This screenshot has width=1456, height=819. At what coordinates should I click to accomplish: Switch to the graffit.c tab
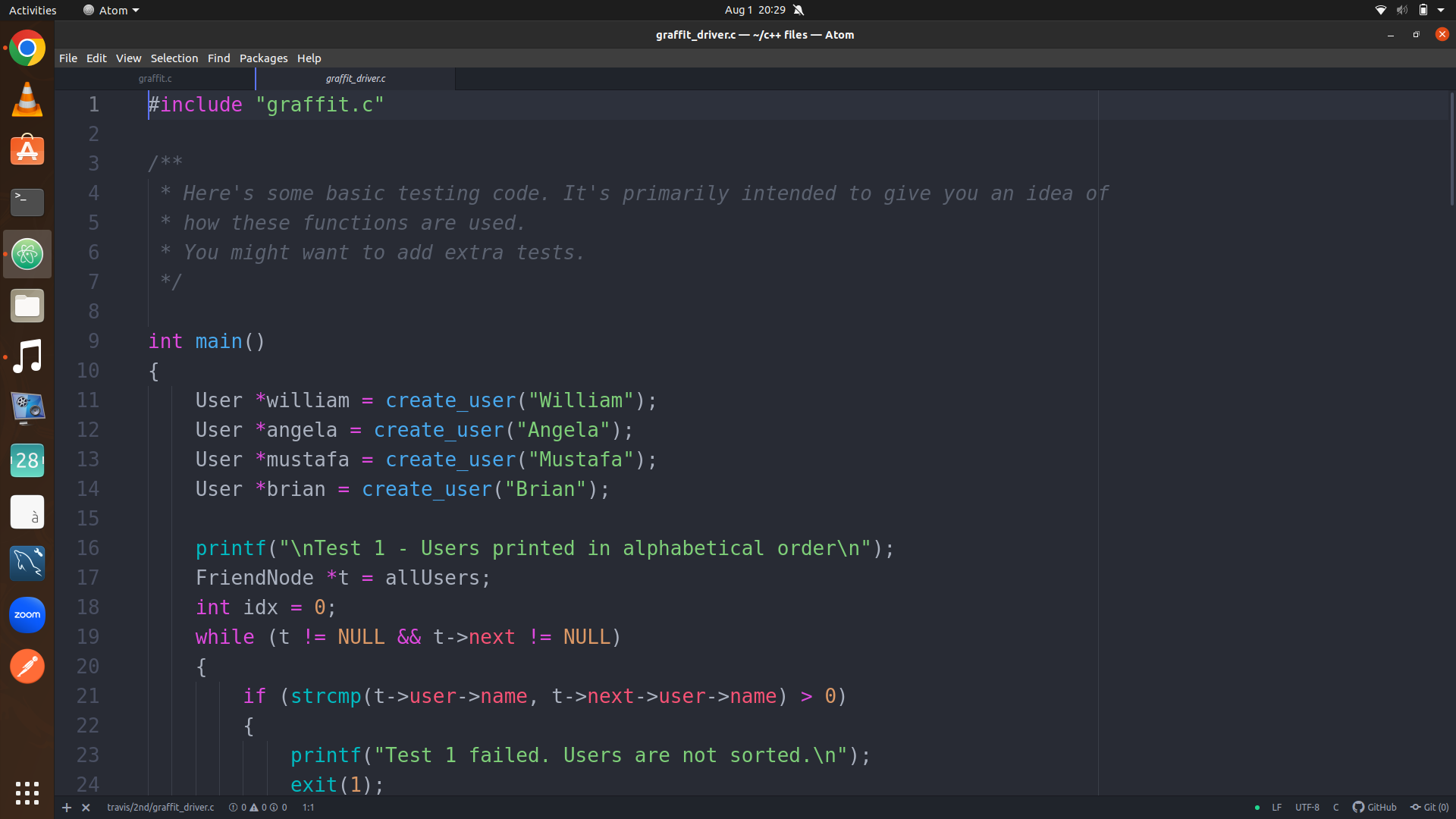(x=155, y=79)
